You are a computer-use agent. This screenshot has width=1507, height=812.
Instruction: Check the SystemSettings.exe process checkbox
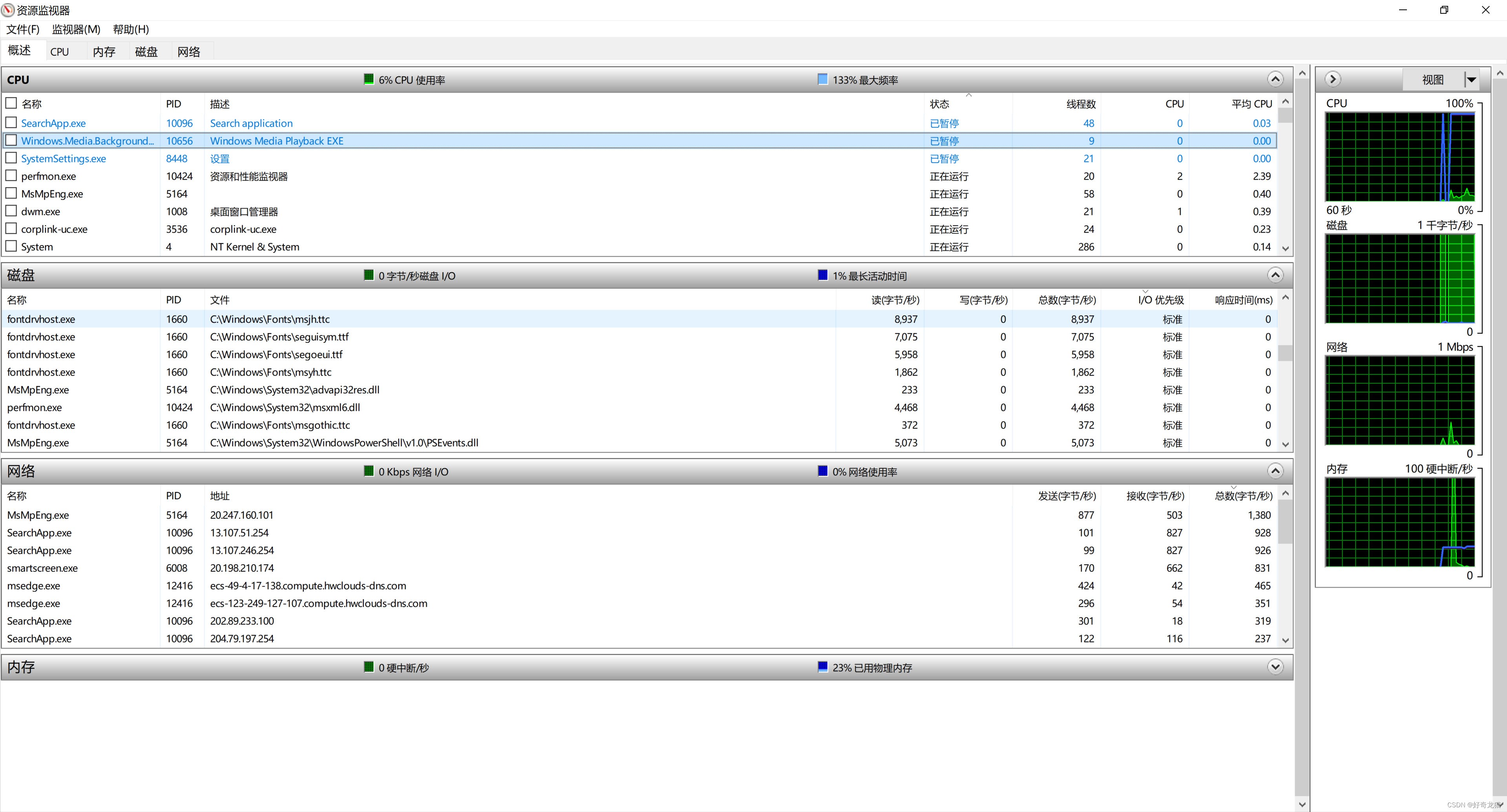11,158
